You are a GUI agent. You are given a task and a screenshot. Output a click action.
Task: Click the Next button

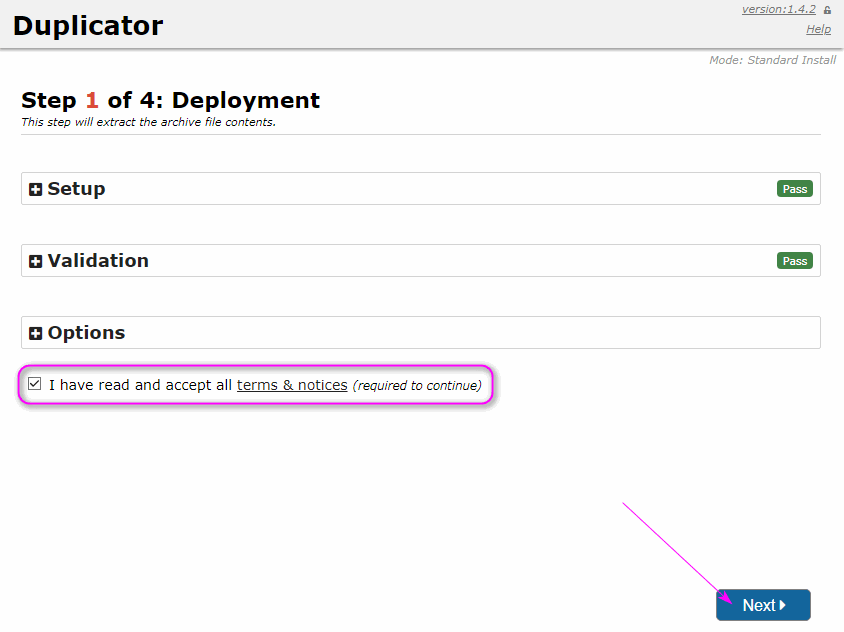coord(763,605)
